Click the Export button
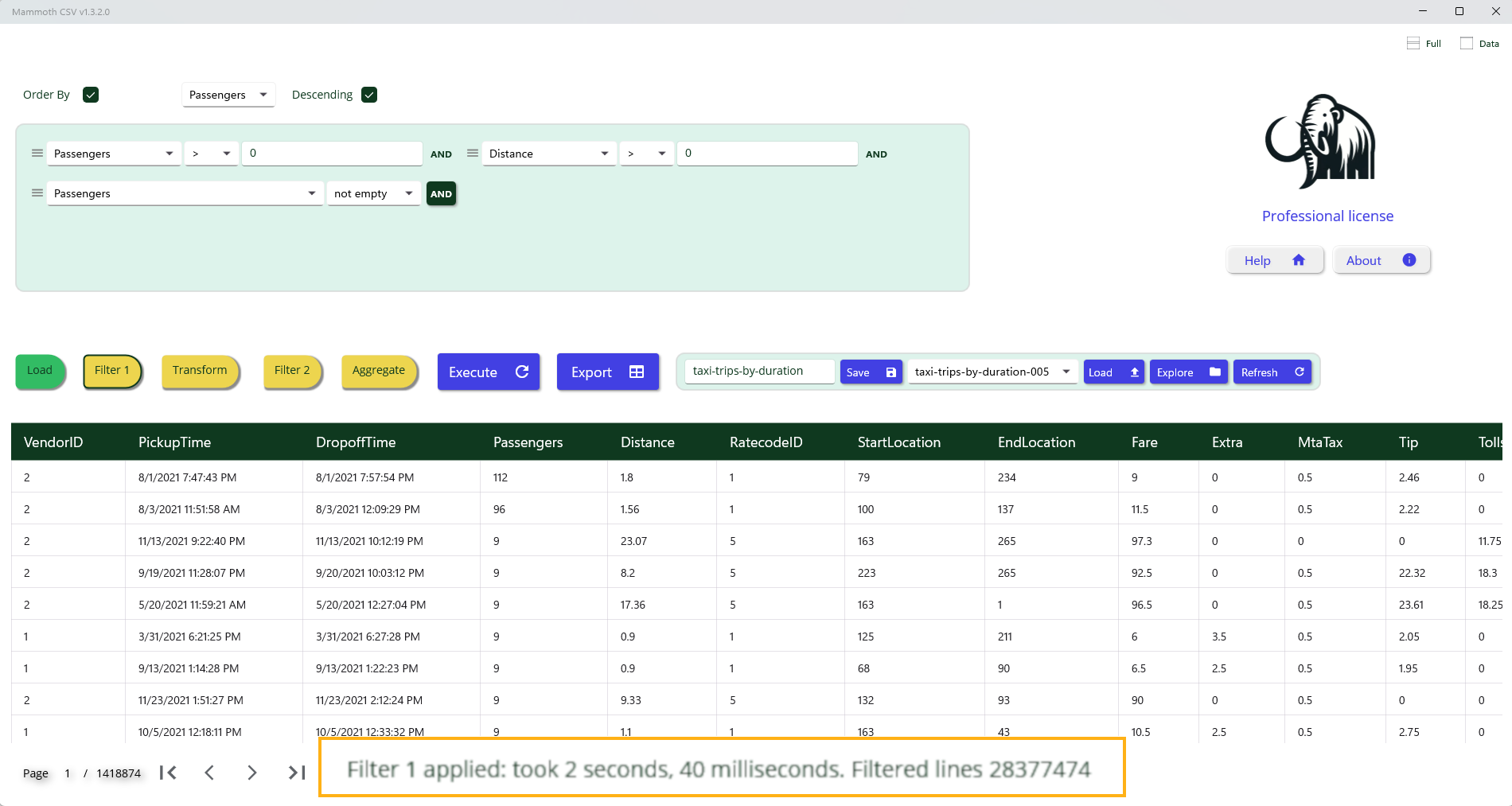 pyautogui.click(x=607, y=372)
